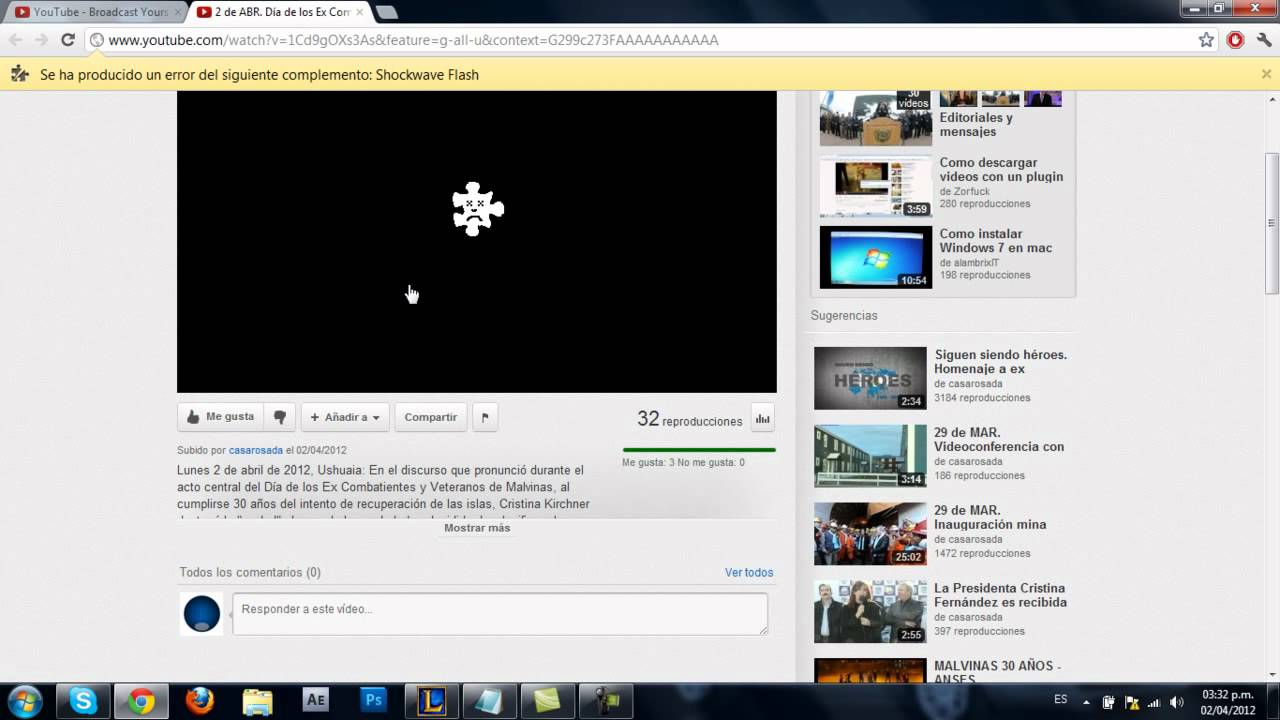Click the Responder a este vídeo field
1280x720 pixels.
point(500,613)
